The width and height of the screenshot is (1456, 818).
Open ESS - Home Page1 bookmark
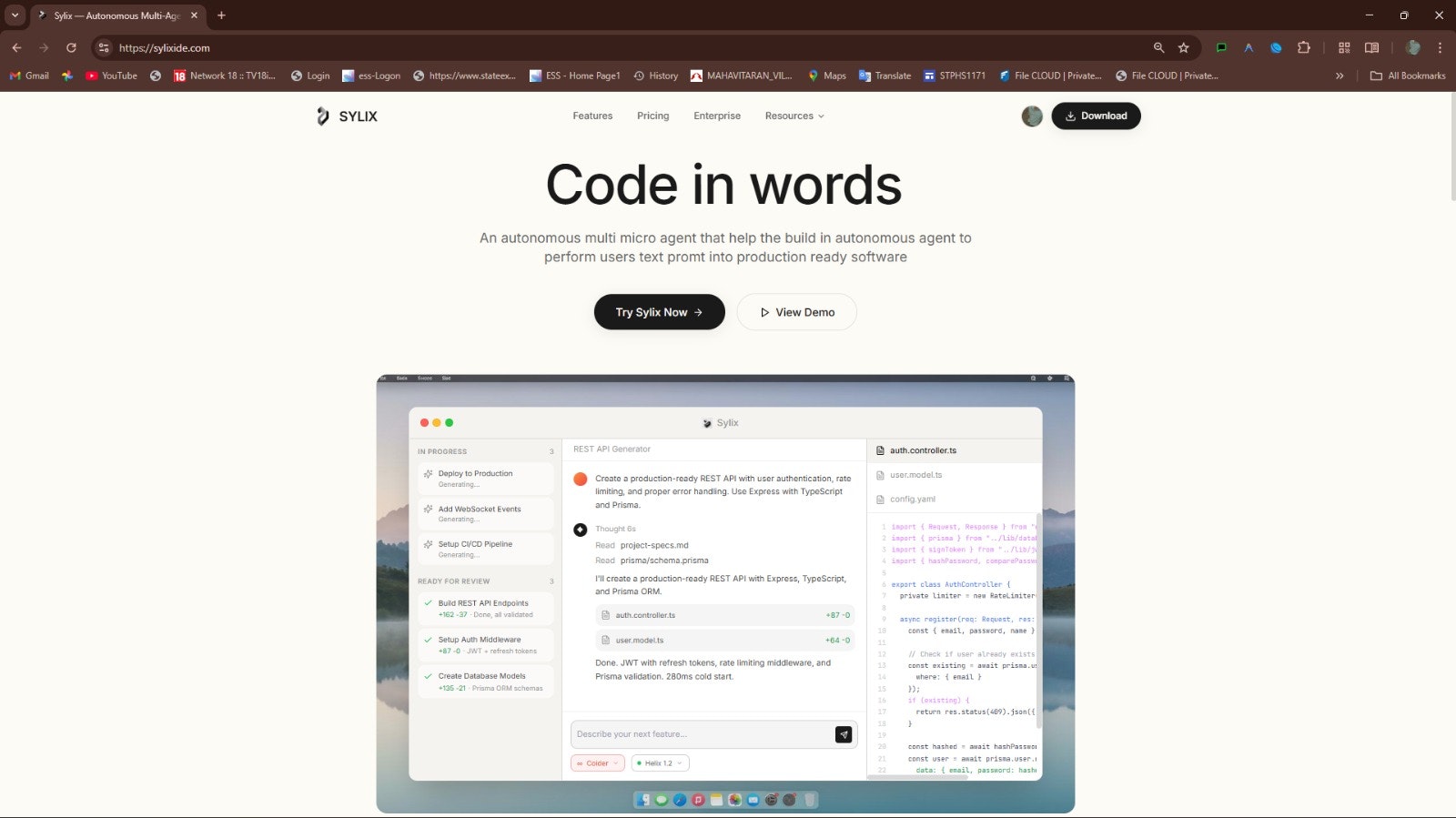point(575,76)
